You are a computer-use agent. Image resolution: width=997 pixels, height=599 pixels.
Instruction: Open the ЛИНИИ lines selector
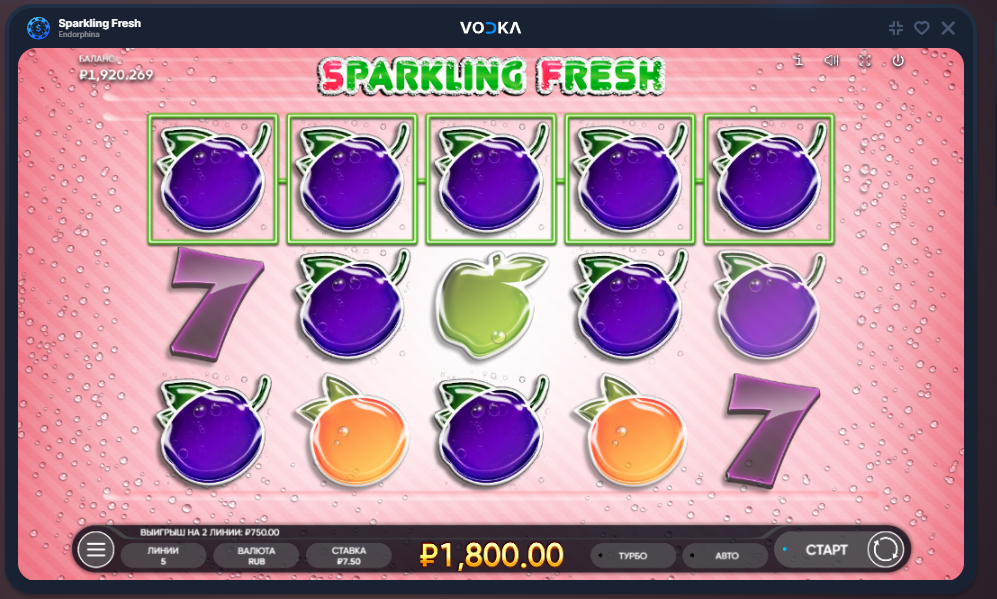tap(163, 556)
